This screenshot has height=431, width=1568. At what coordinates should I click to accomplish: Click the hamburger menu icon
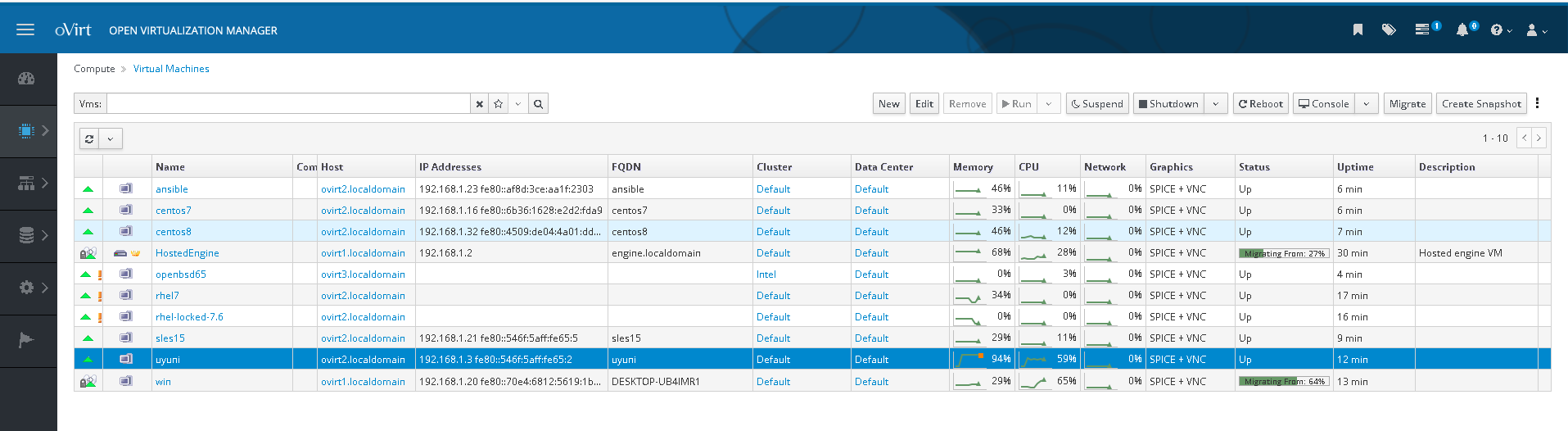coord(25,29)
